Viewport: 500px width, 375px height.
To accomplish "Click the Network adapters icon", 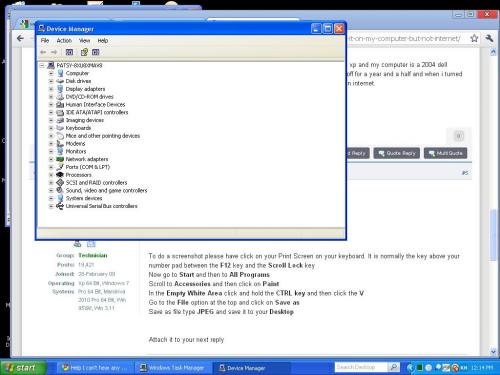I will pyautogui.click(x=60, y=159).
